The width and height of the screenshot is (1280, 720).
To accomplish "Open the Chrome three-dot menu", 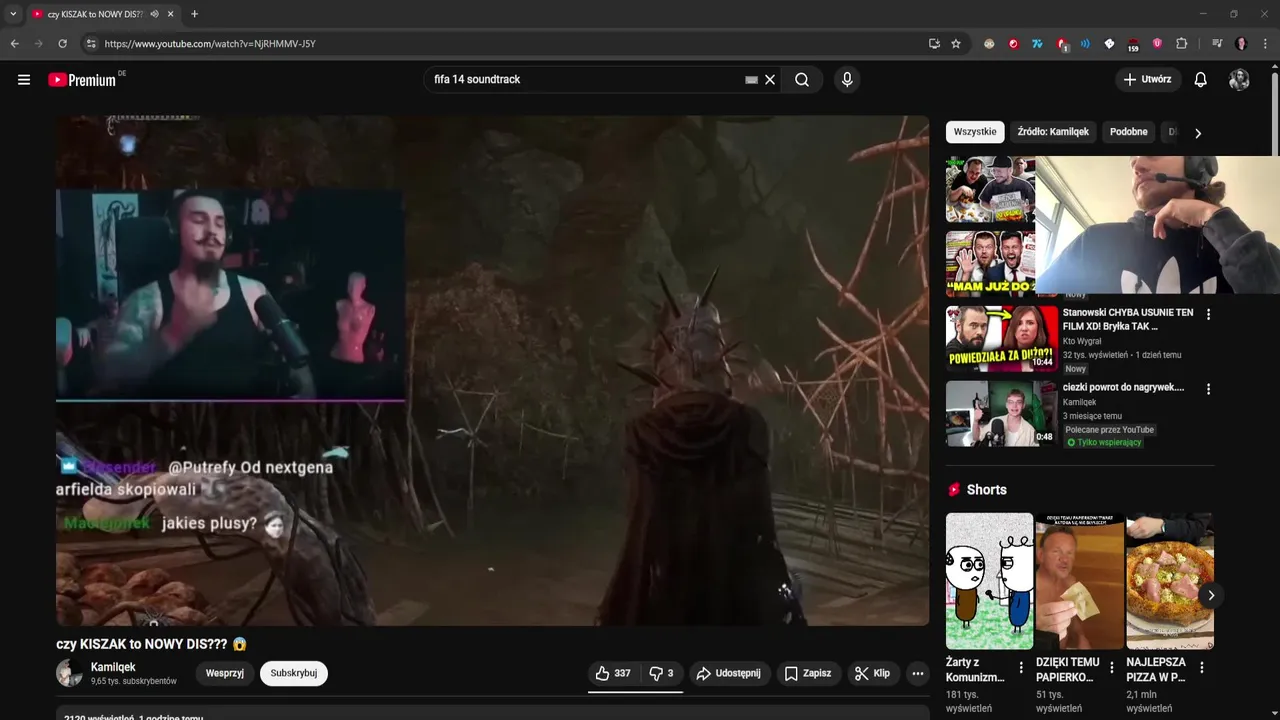I will (1266, 44).
